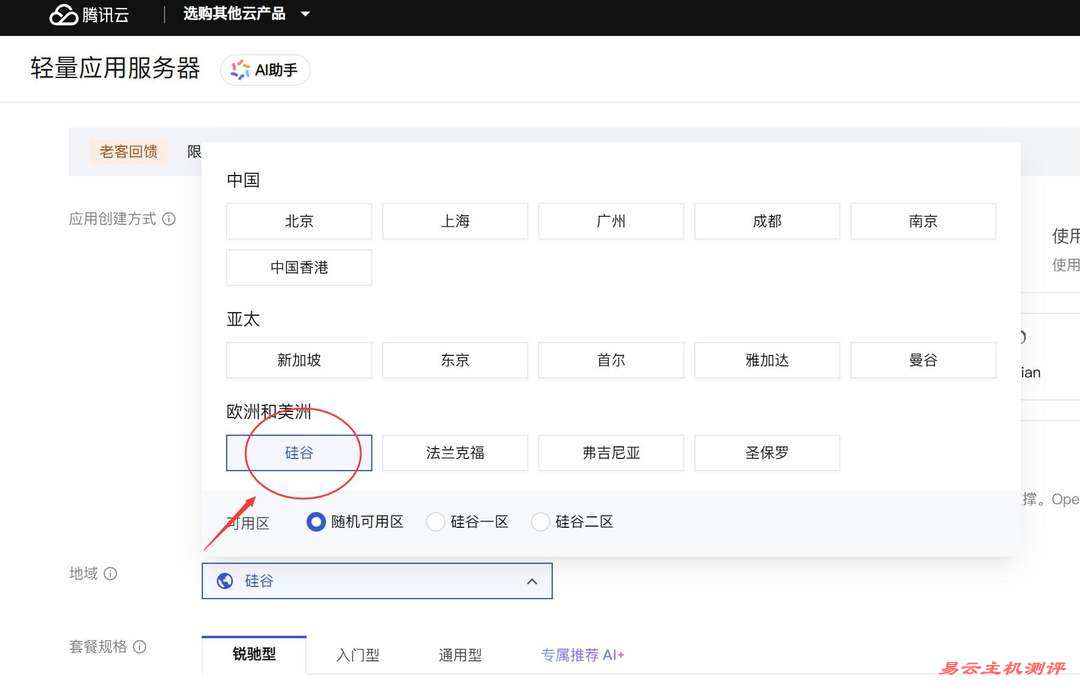Select 广州 region
This screenshot has width=1080, height=687.
[611, 221]
